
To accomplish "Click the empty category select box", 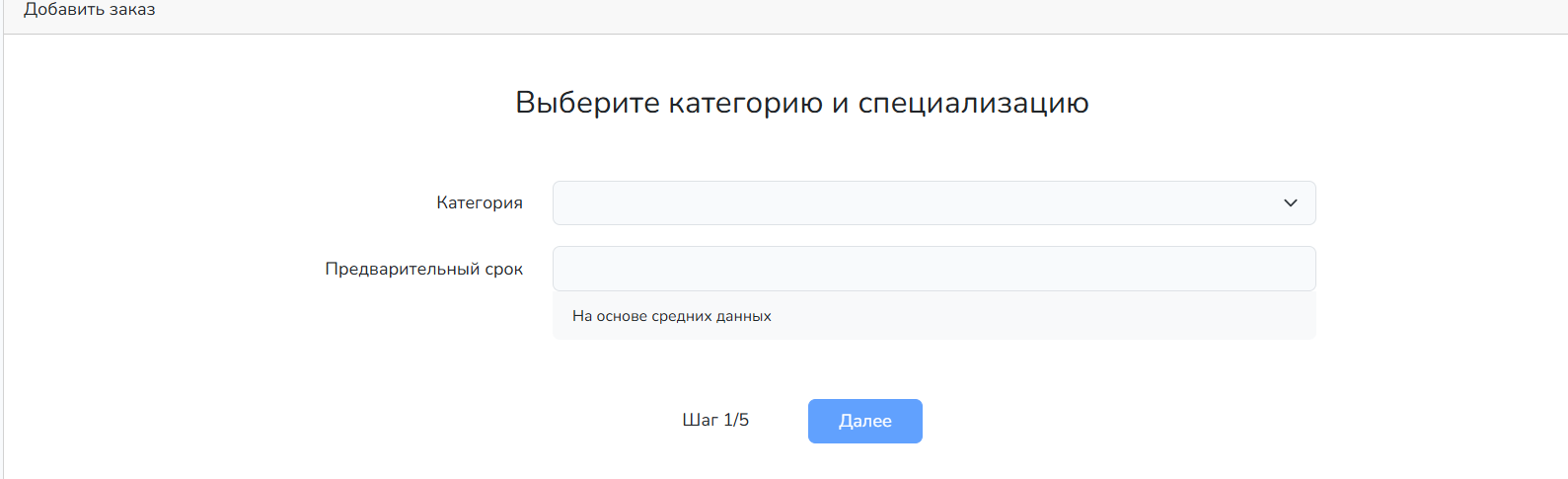I will (x=888, y=202).
